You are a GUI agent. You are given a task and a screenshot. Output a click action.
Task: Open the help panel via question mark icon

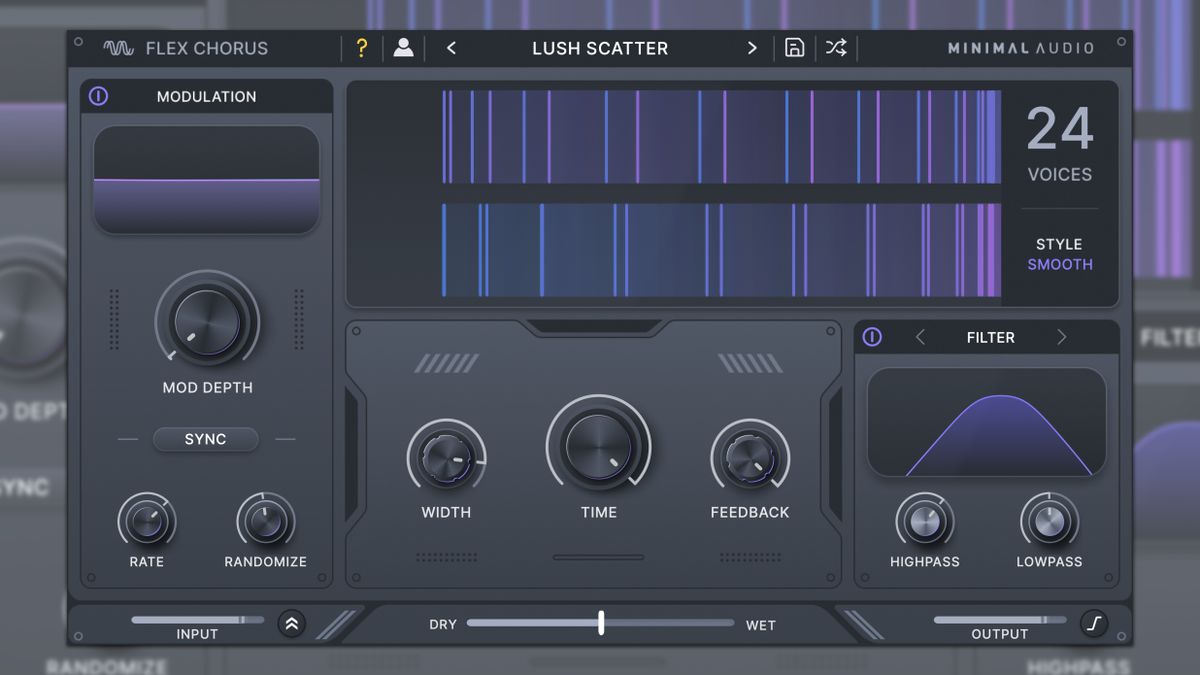[362, 48]
